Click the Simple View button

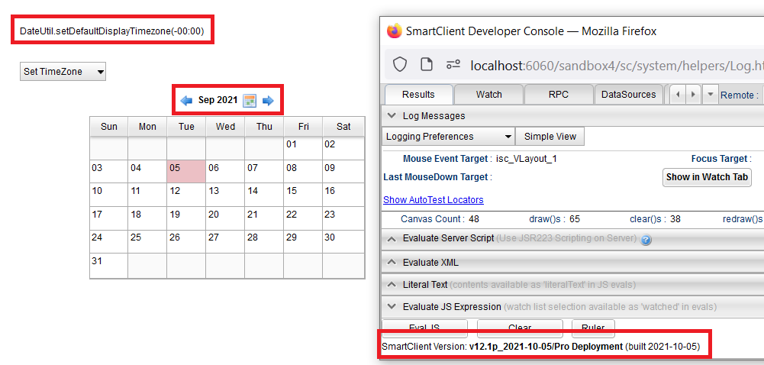click(550, 136)
